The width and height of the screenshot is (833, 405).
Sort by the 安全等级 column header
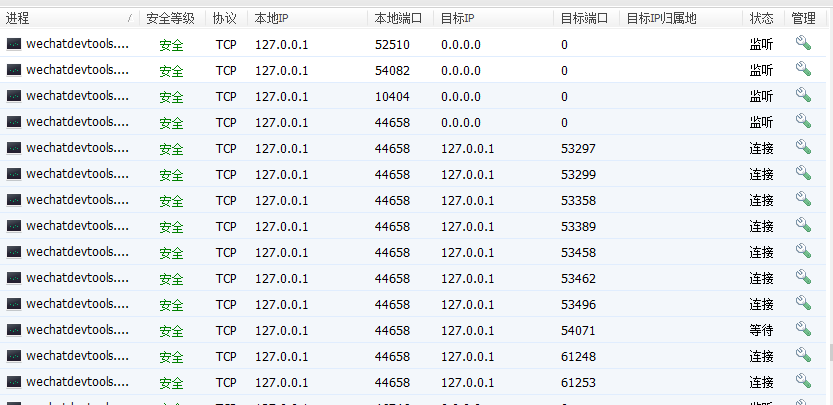point(172,19)
